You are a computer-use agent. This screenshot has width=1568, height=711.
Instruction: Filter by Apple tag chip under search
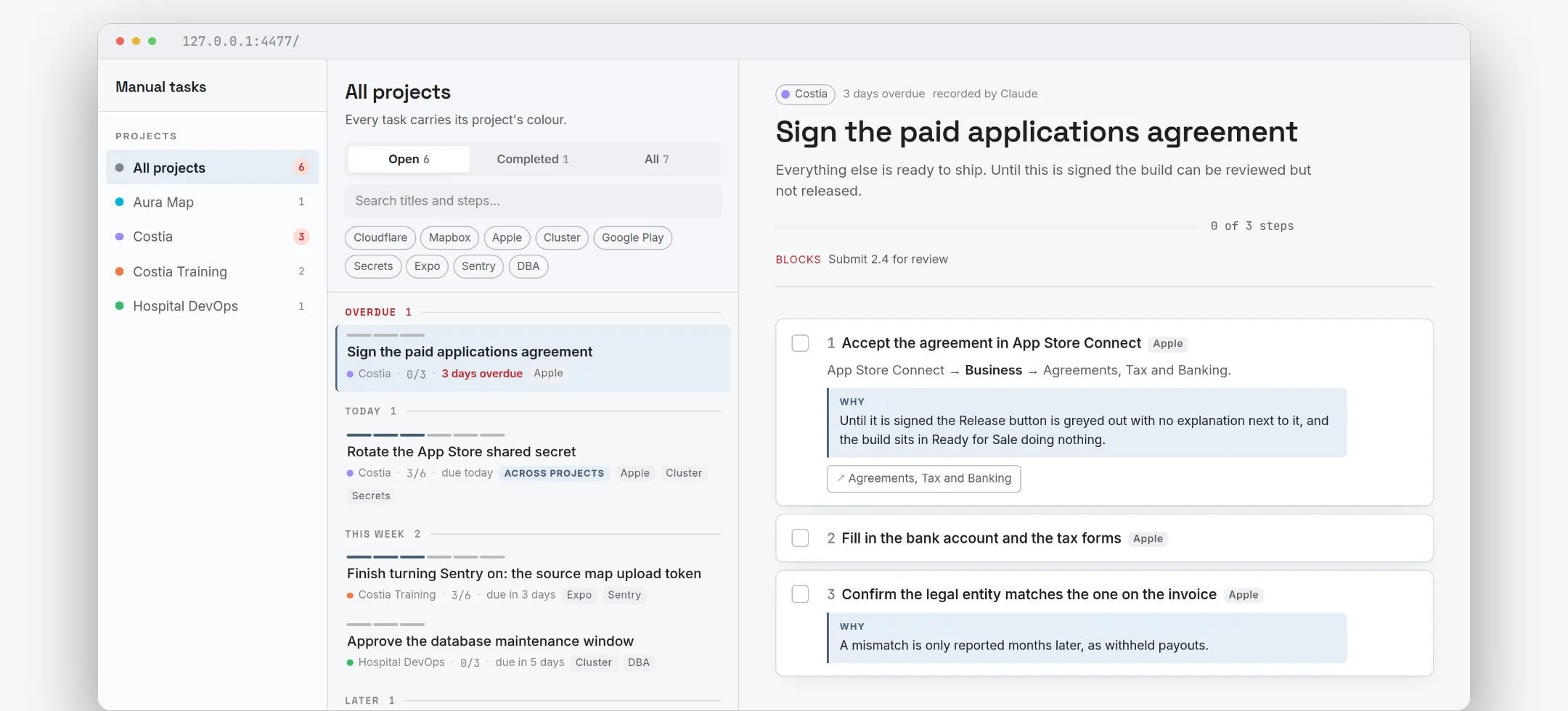[x=507, y=238]
